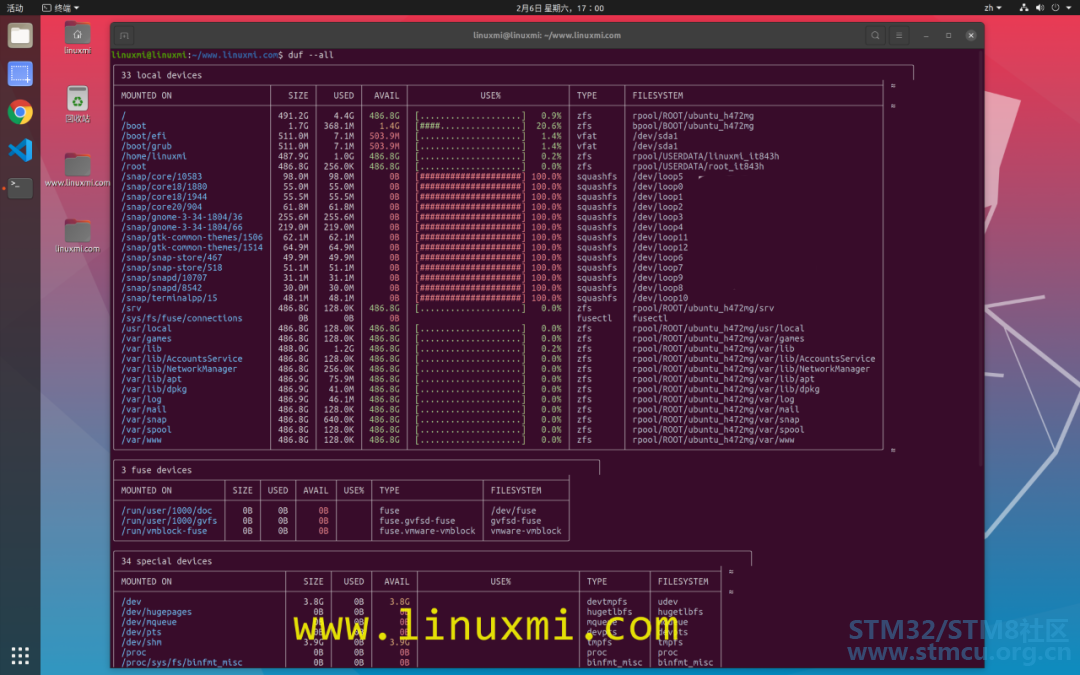Click the fuse.vmware-vmblock type cell
This screenshot has height=675, width=1080.
pyautogui.click(x=427, y=531)
